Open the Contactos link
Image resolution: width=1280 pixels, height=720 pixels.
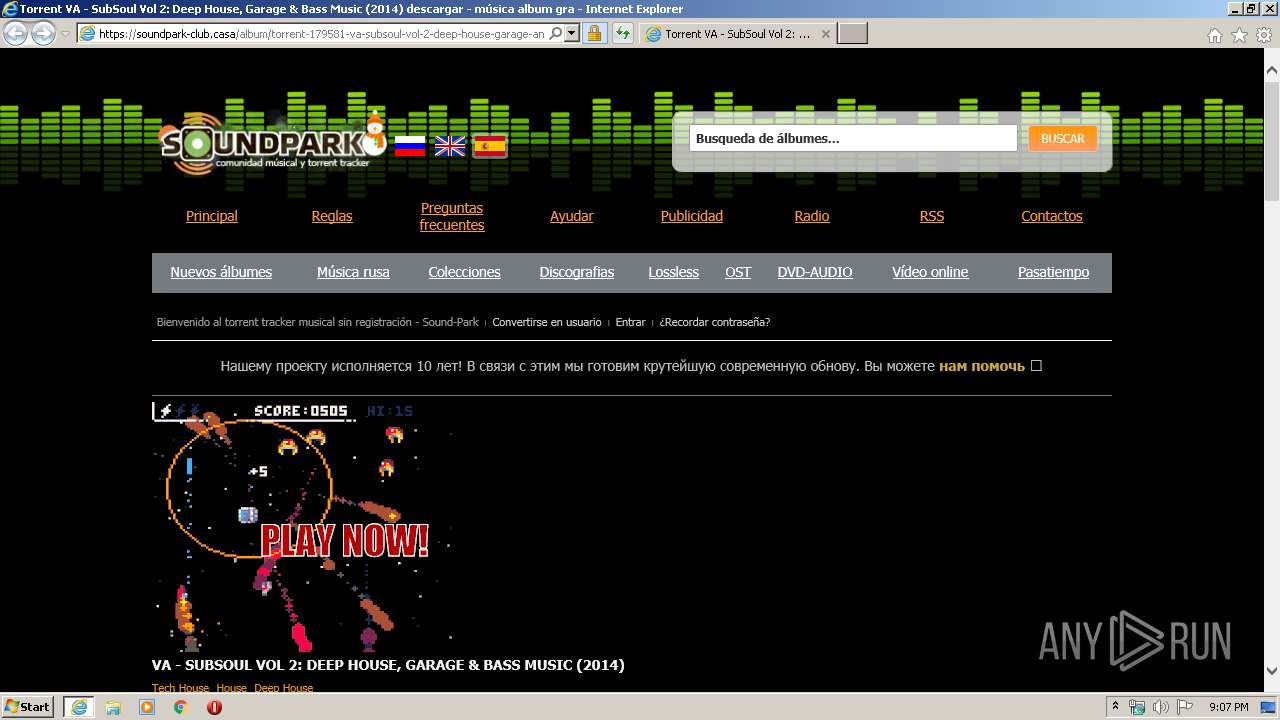[x=1052, y=216]
